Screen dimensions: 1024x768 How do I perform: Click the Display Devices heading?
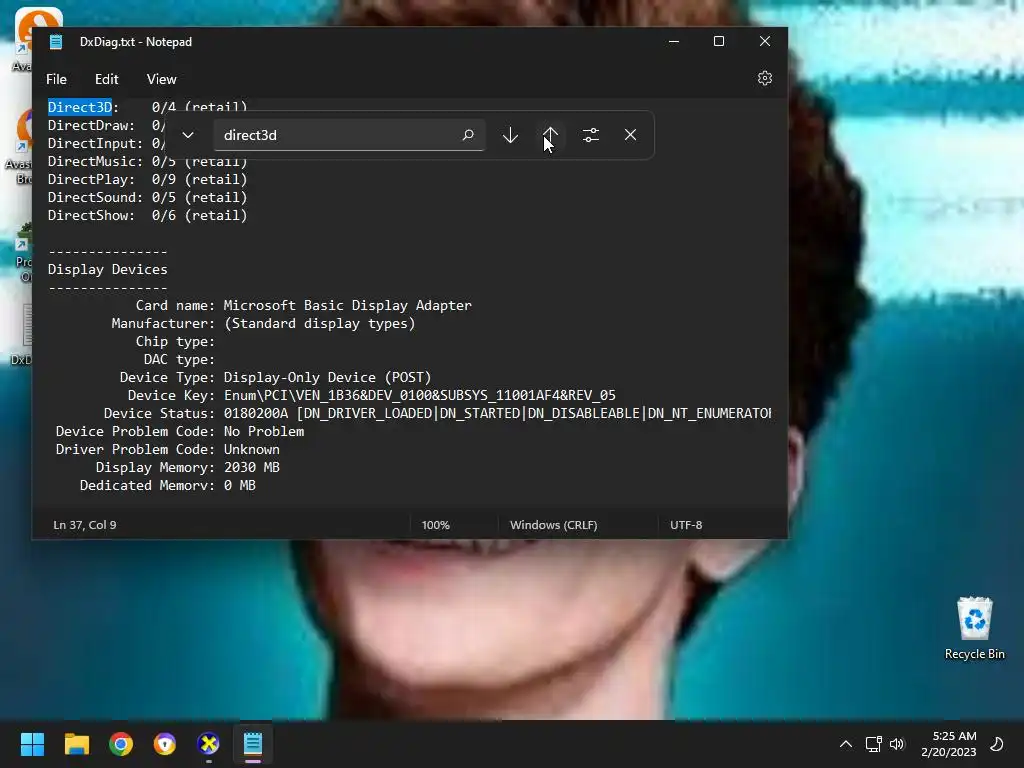click(108, 269)
